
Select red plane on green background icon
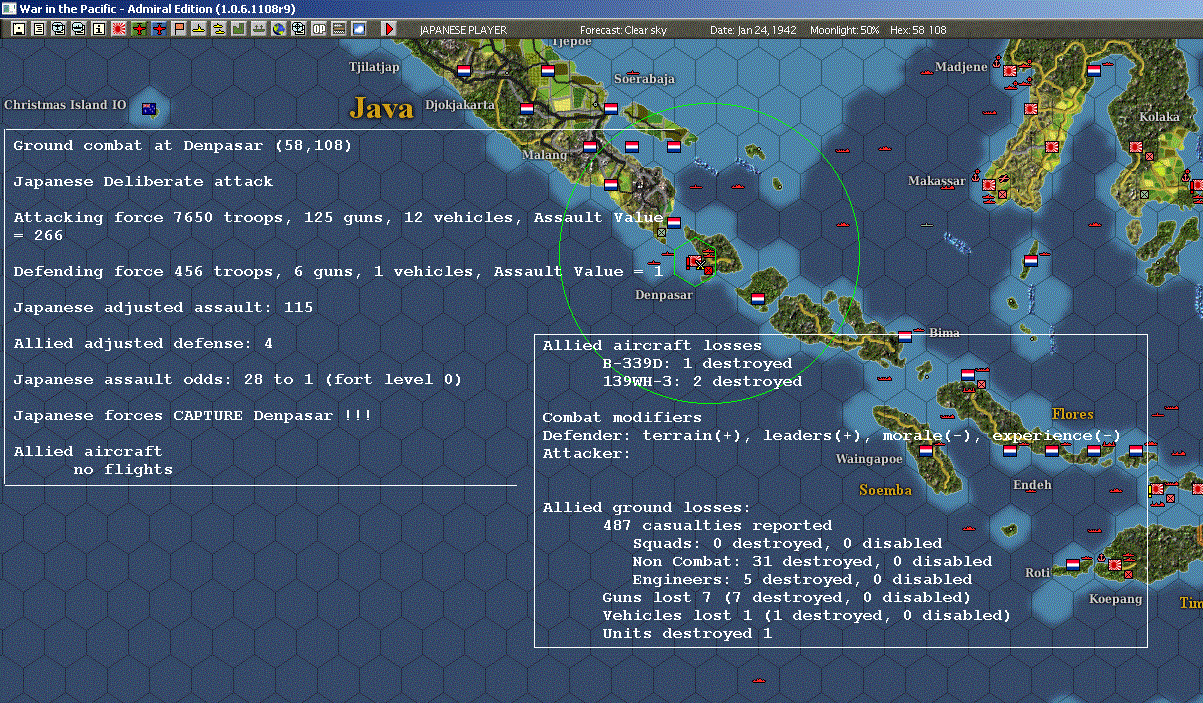(x=139, y=29)
